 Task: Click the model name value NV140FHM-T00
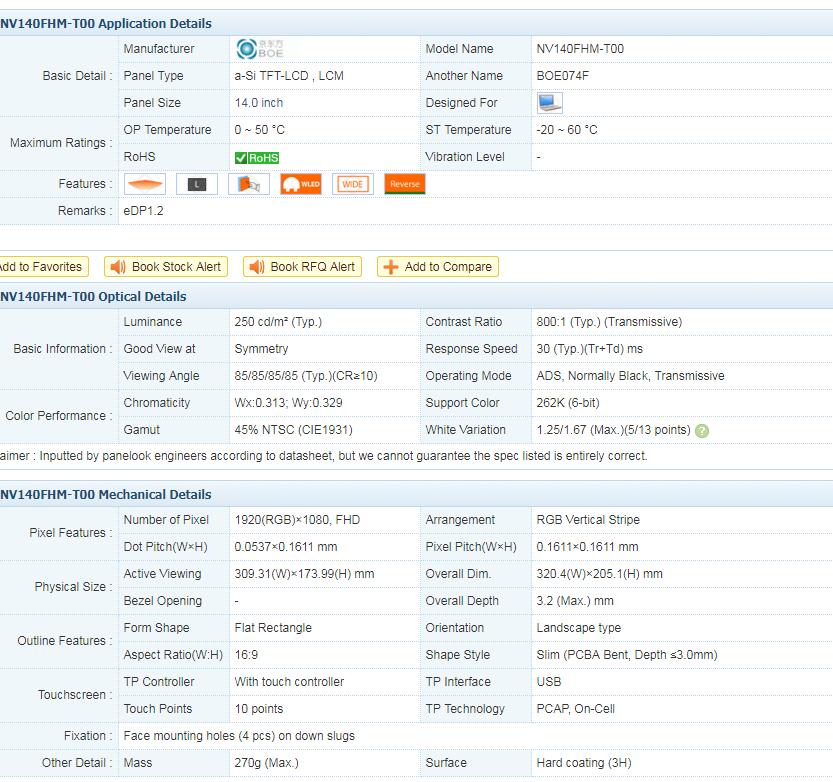click(580, 49)
